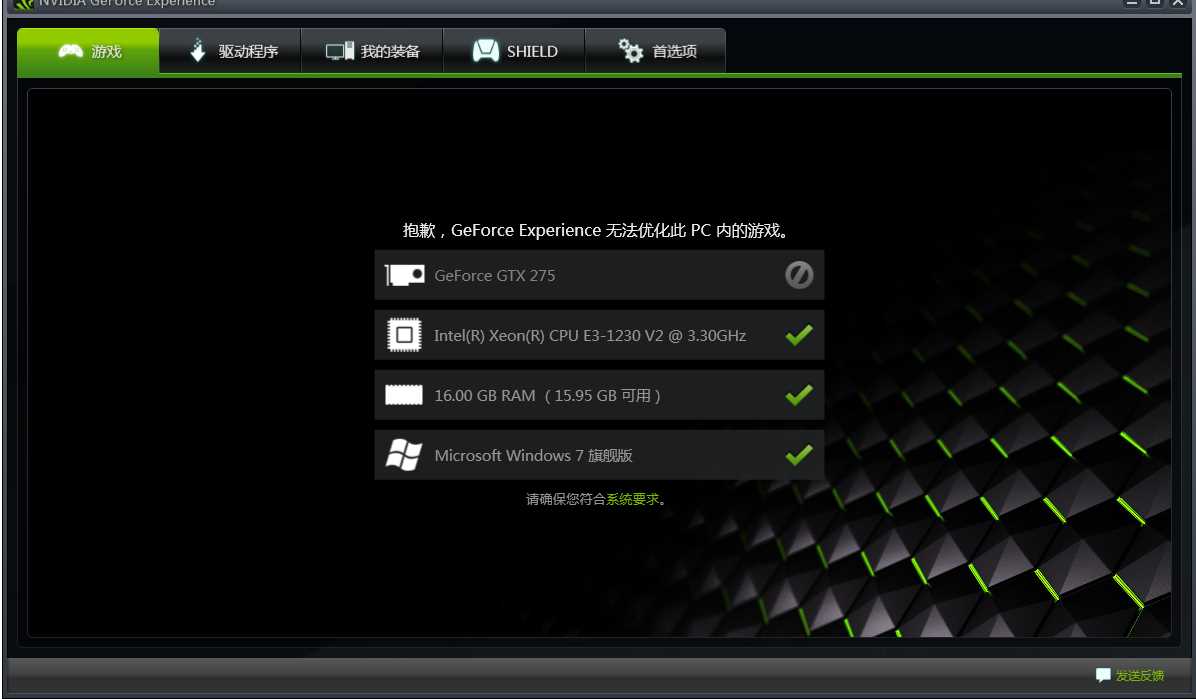The image size is (1196, 699).
Task: Click the RAM module icon
Action: click(x=404, y=395)
